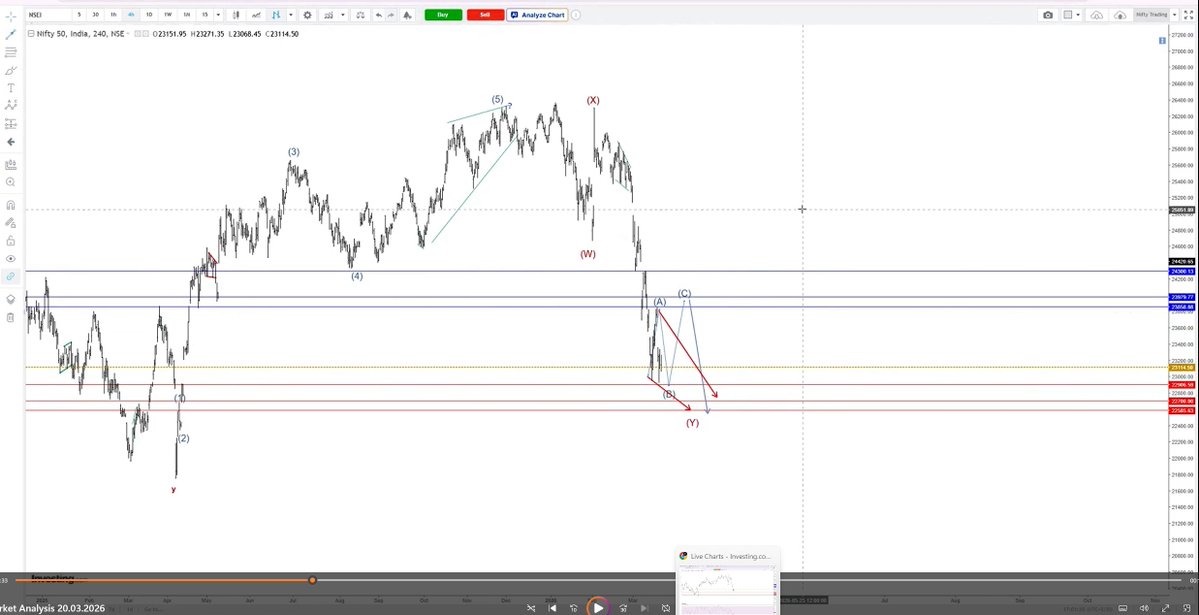Click the Nifty Trading layout name
This screenshot has width=1199, height=615.
1152,15
